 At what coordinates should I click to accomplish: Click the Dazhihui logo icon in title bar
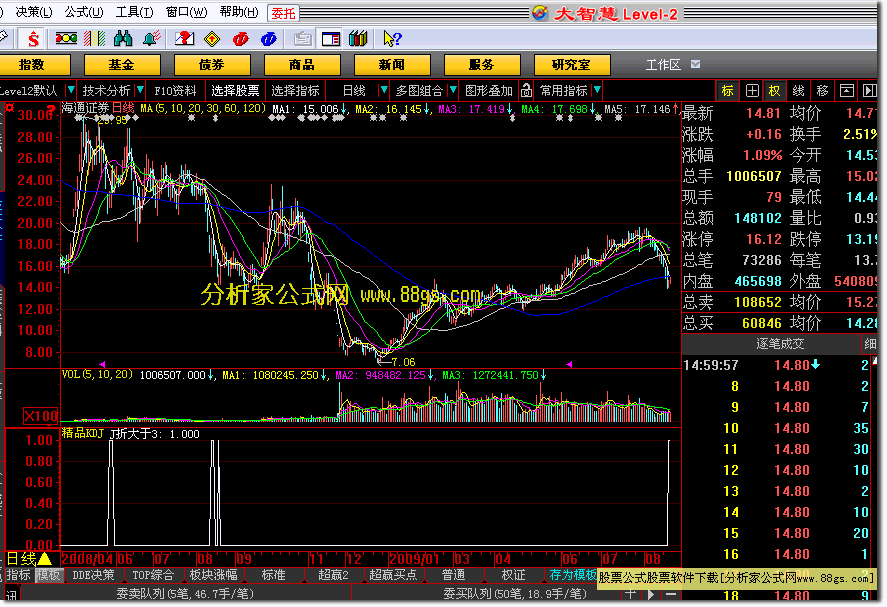[540, 13]
